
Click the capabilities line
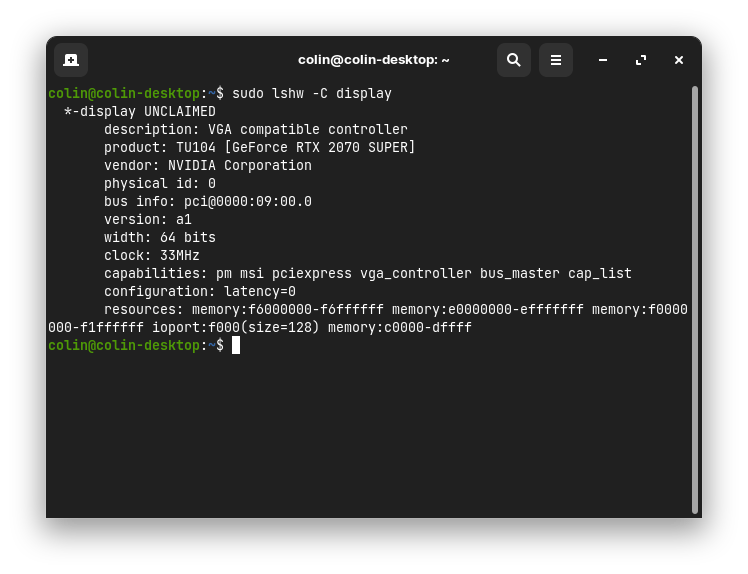click(368, 273)
